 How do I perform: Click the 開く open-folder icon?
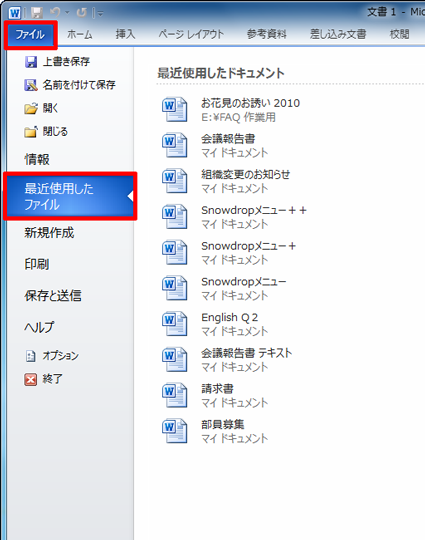31,108
